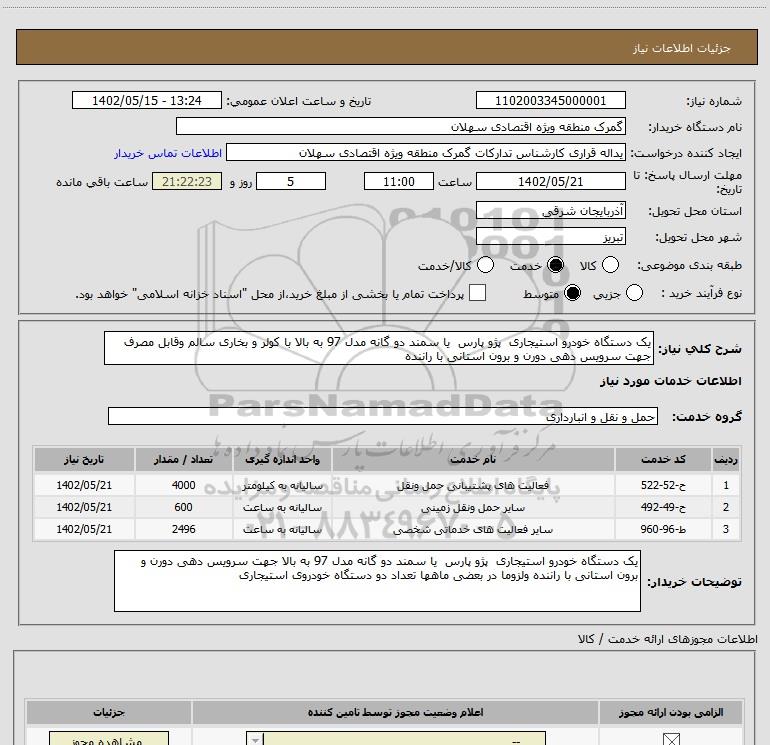This screenshot has width=770, height=745.
Task: Click the service group field حمل و نقل و انبارداری
Action: tap(383, 417)
